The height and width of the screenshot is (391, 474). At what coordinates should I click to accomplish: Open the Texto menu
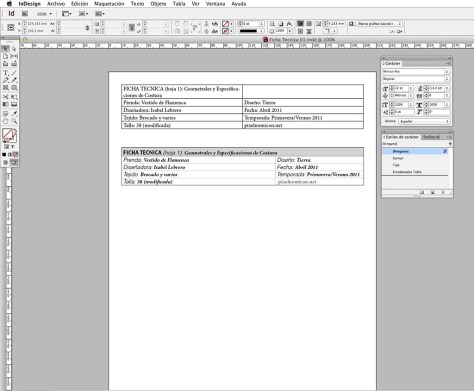coord(137,4)
